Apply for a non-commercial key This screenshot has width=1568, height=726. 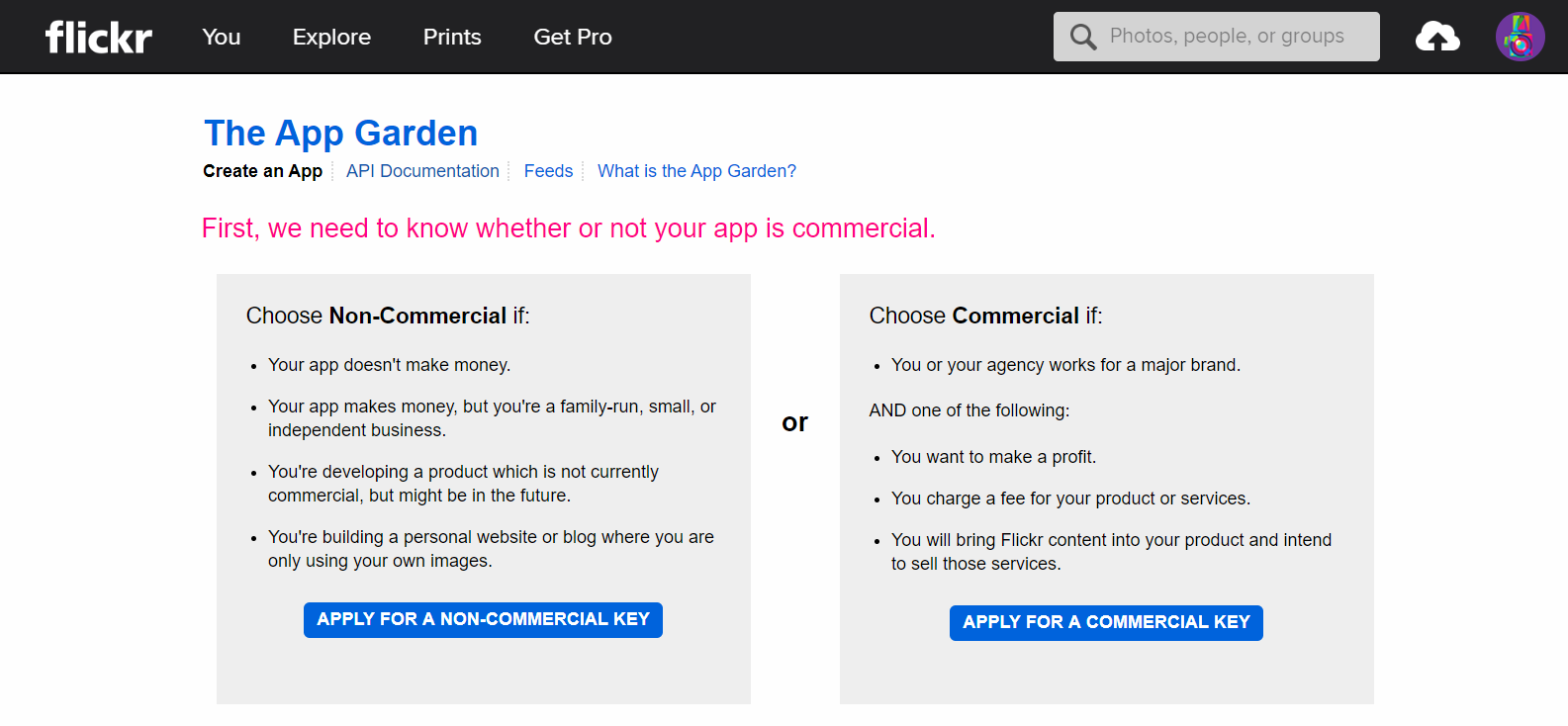tap(483, 620)
